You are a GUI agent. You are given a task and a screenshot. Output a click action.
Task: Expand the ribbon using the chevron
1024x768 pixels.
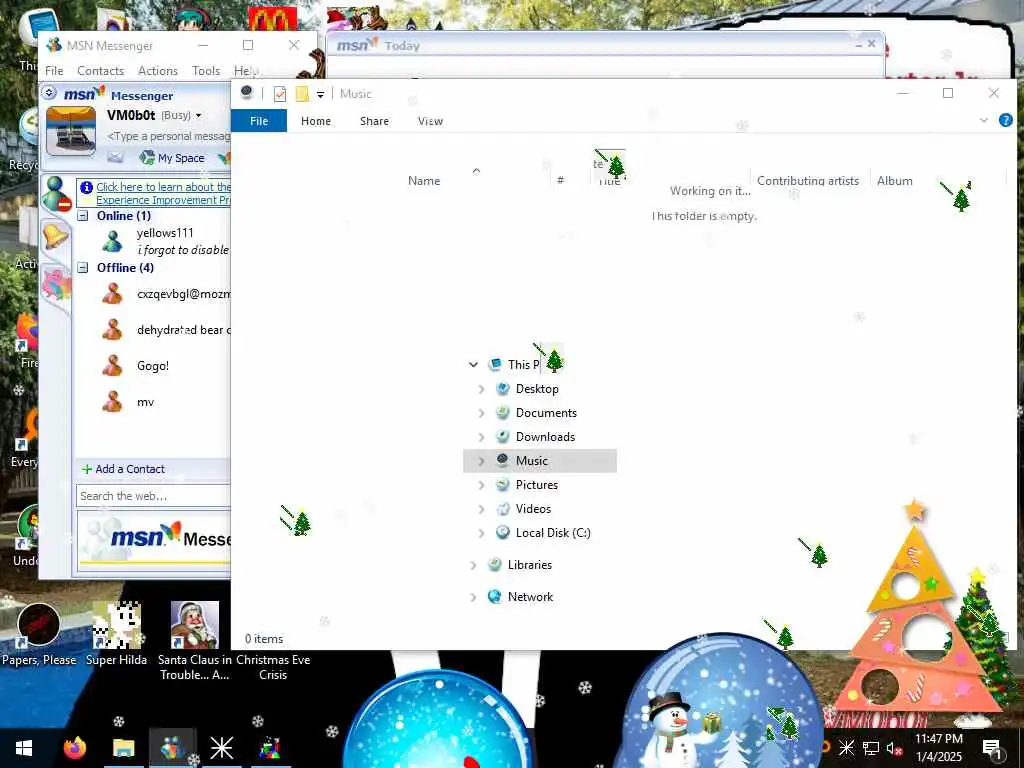984,120
